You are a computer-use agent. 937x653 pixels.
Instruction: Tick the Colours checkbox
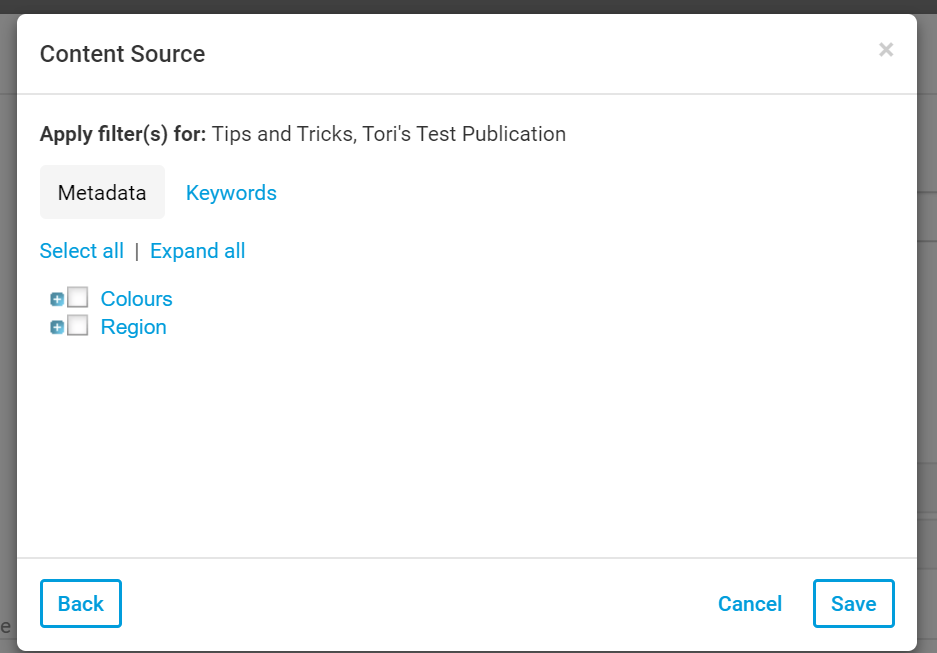pyautogui.click(x=78, y=298)
